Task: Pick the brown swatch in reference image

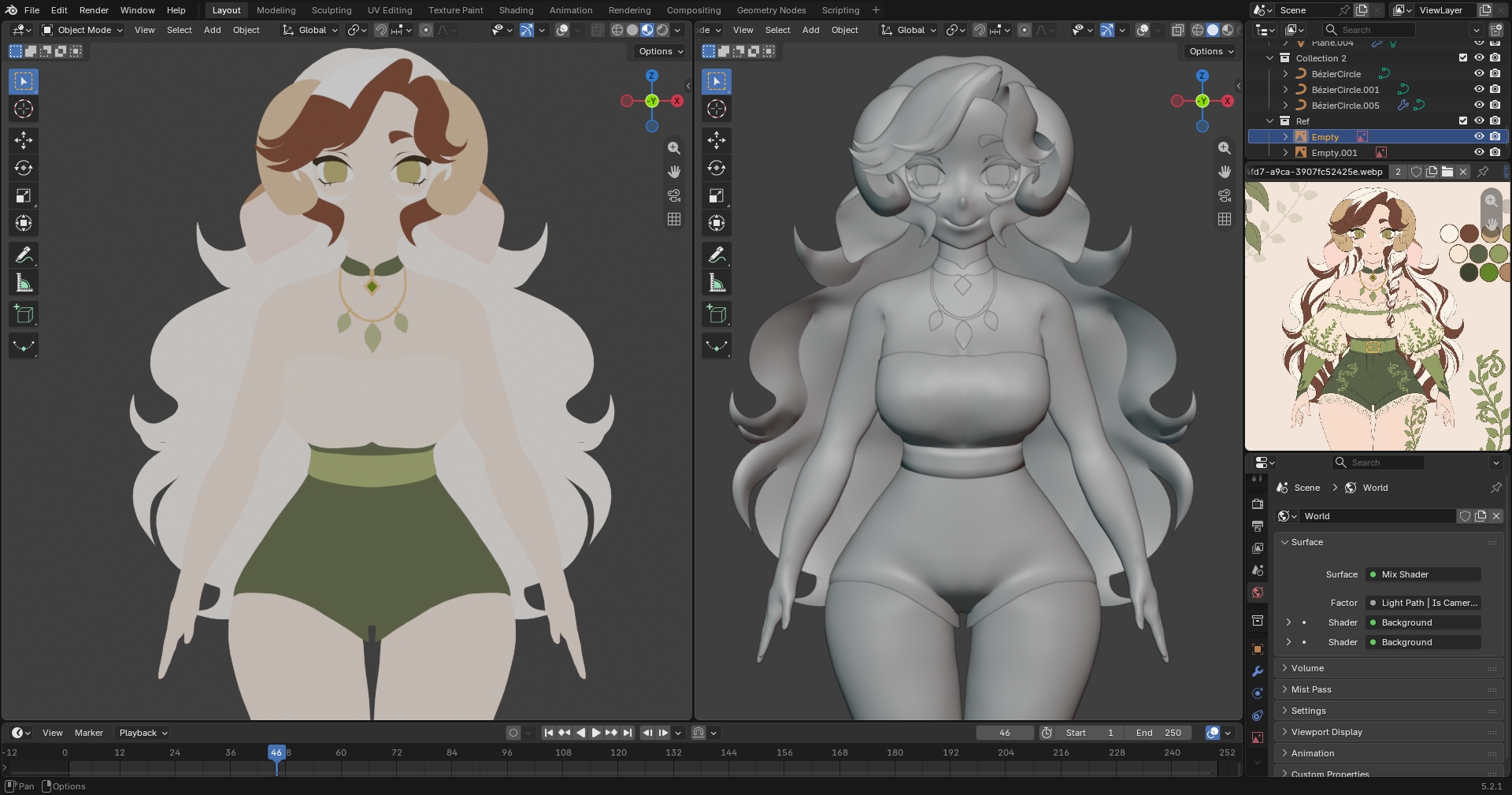Action: [x=1469, y=234]
